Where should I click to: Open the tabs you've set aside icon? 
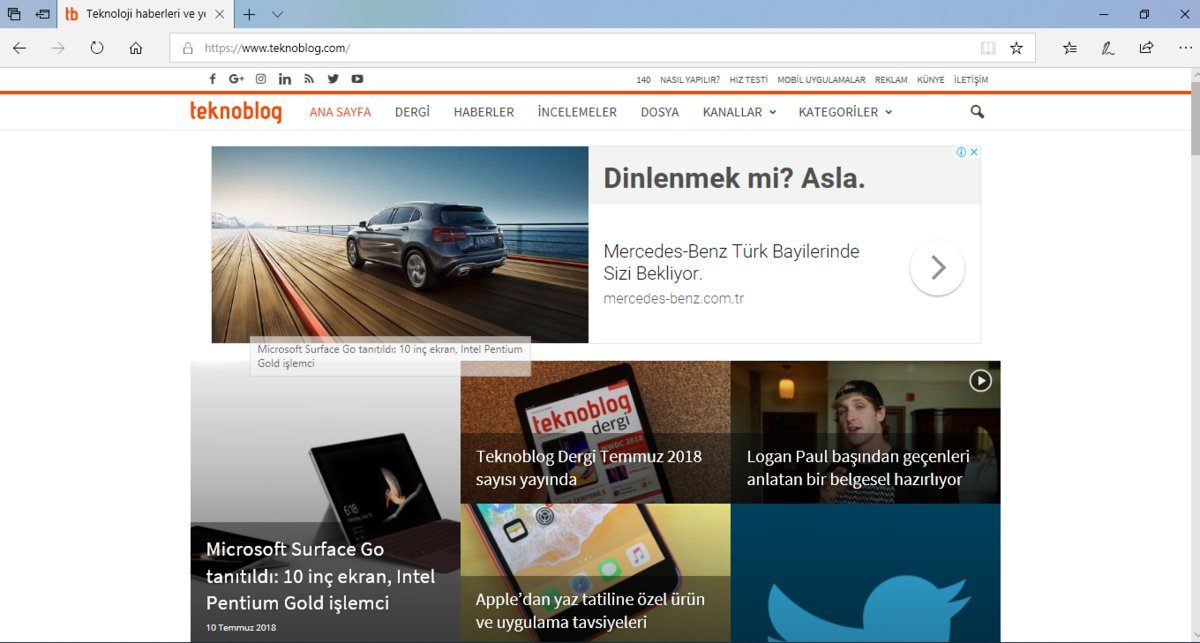(14, 15)
